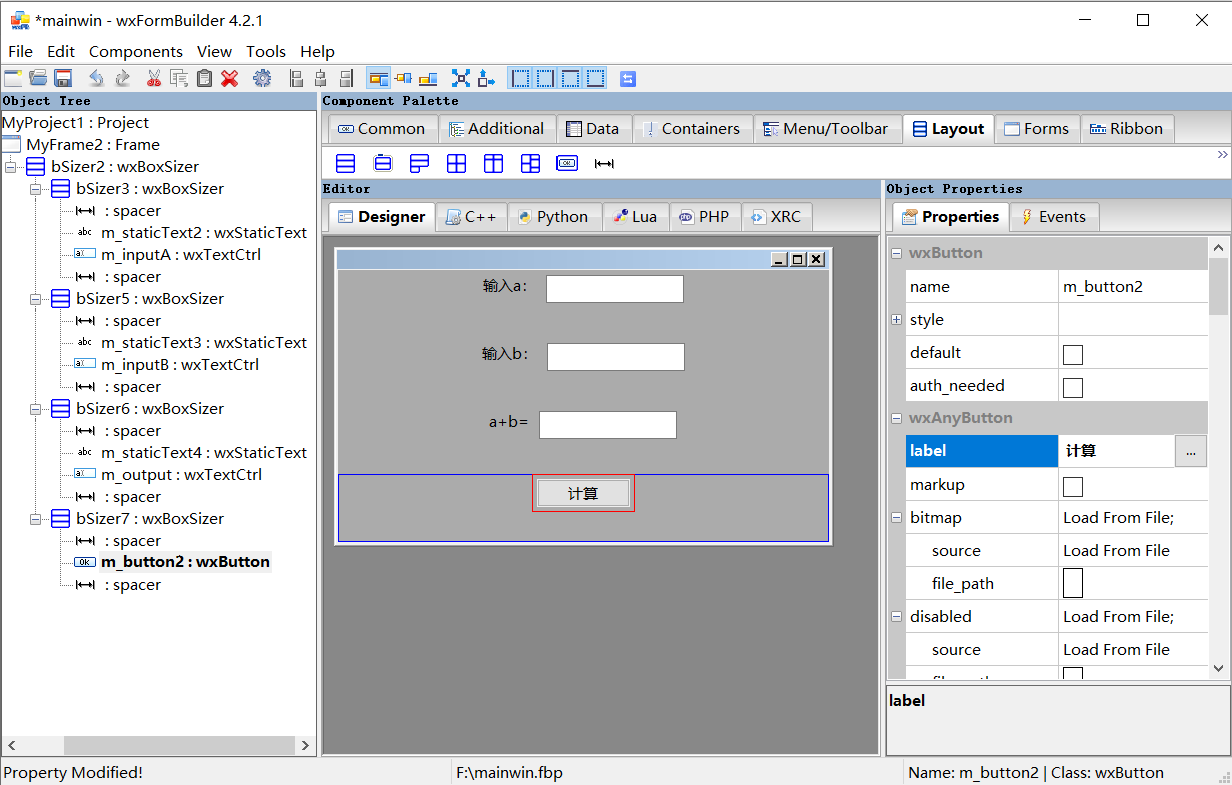Edit the label value field showing 计算
This screenshot has height=785, width=1232.
(1115, 451)
